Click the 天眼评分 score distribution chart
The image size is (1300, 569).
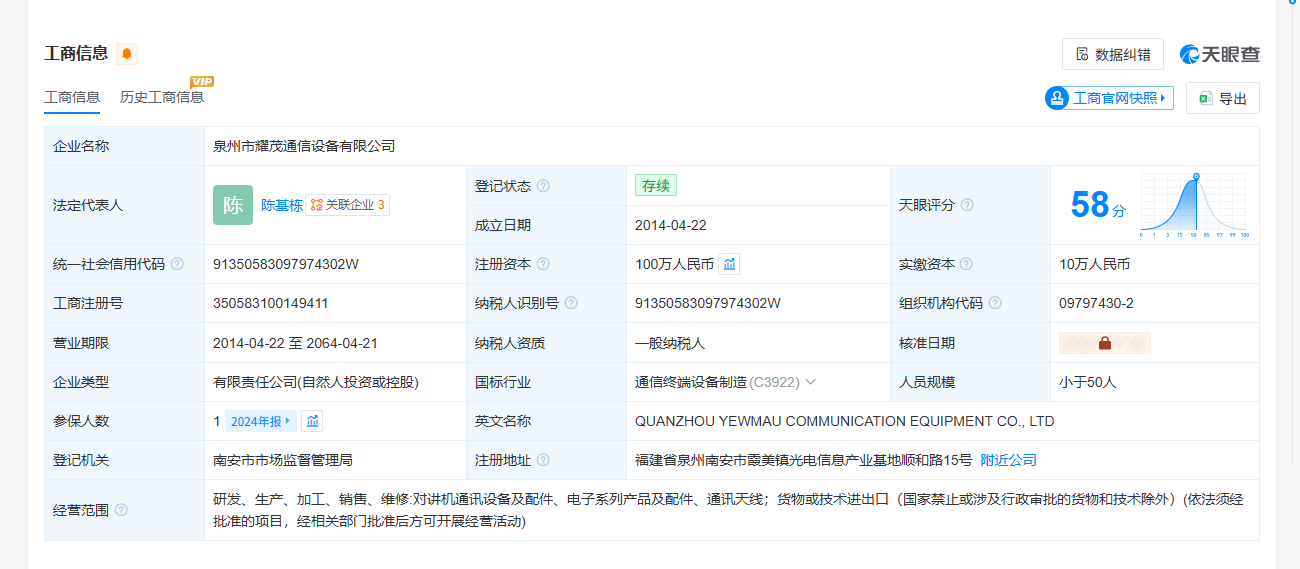pos(1194,205)
